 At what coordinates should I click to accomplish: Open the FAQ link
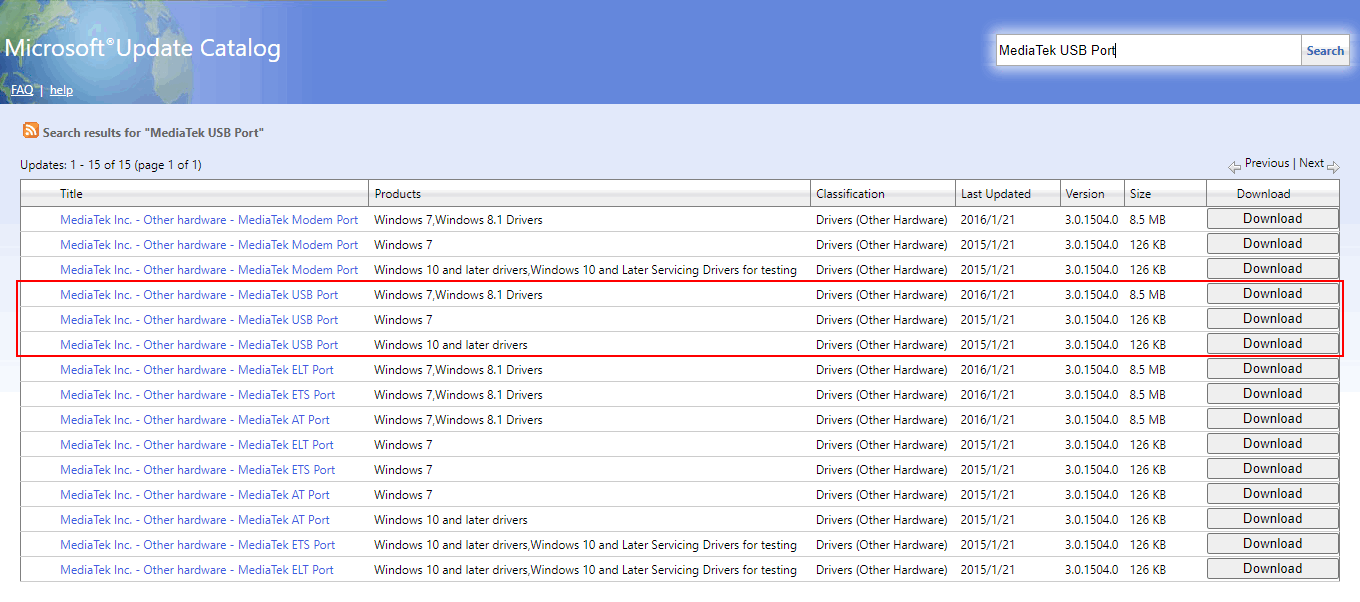point(22,90)
